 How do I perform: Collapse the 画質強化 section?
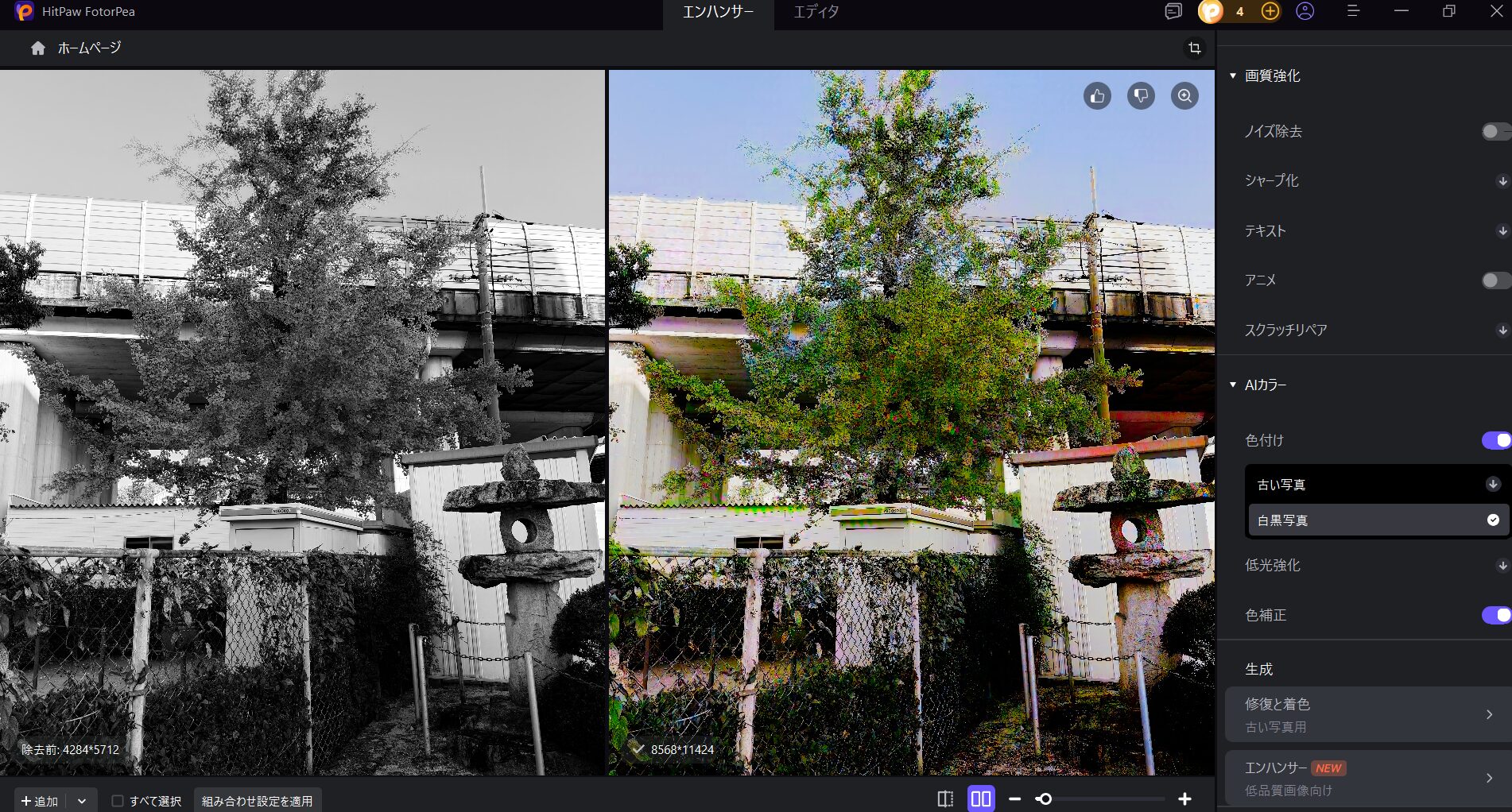point(1233,76)
